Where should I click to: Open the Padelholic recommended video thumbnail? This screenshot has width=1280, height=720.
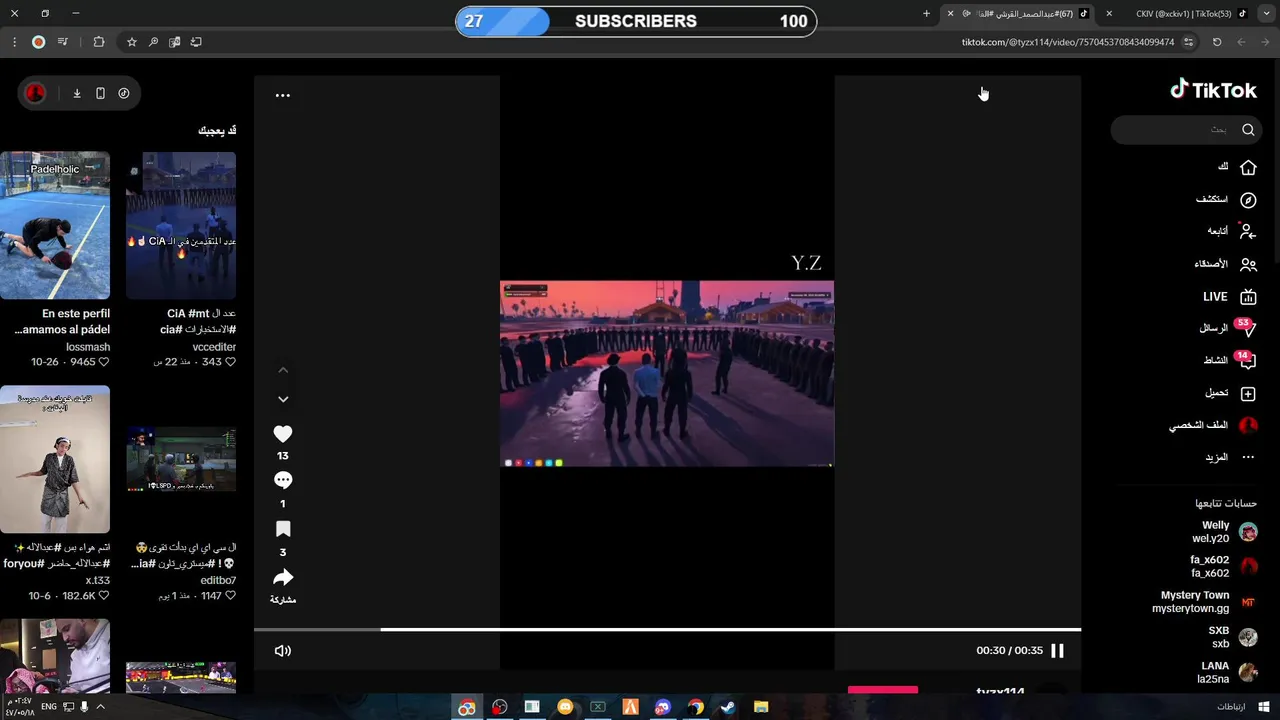(55, 225)
